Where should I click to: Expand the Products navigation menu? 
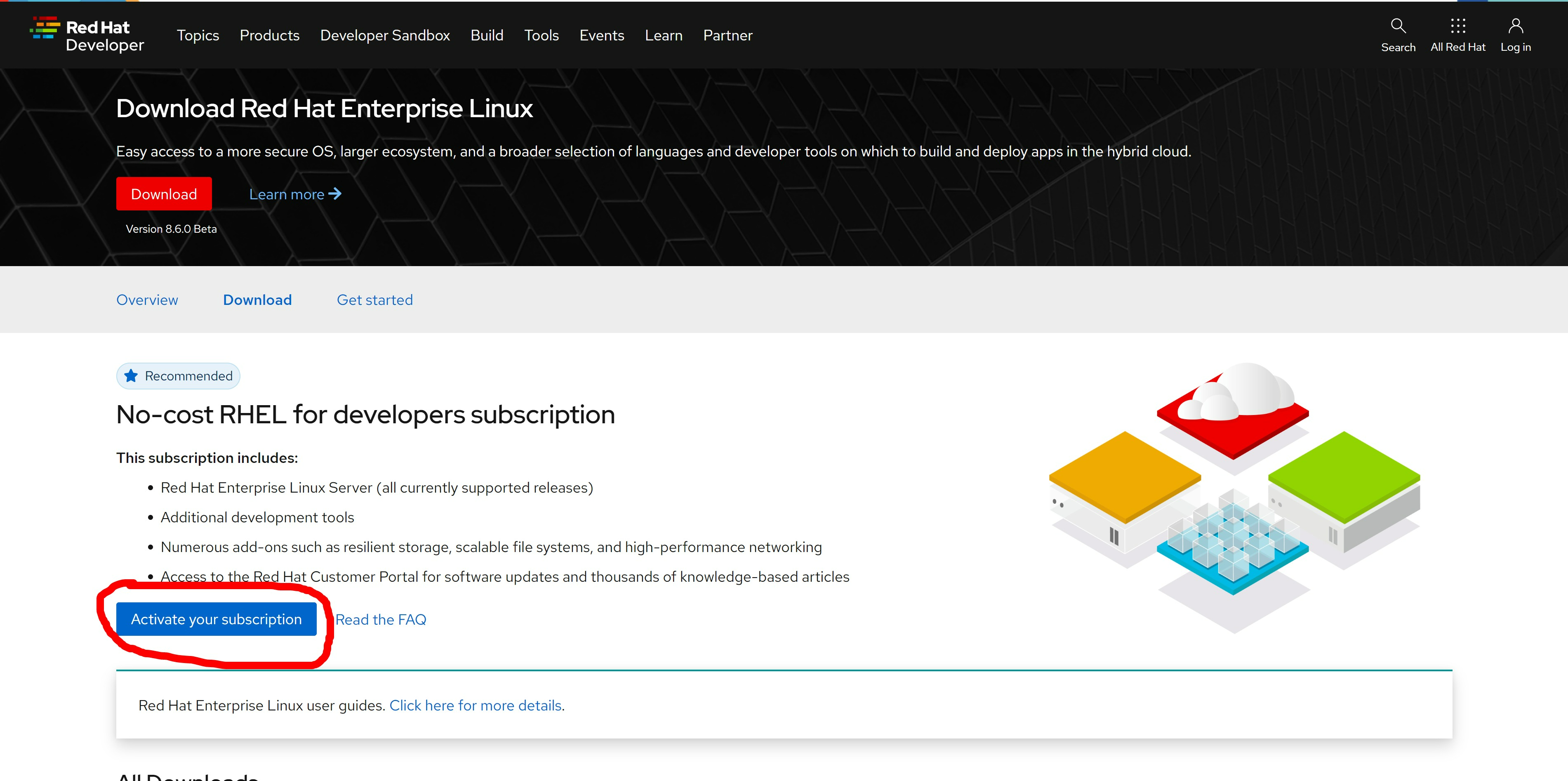point(270,35)
